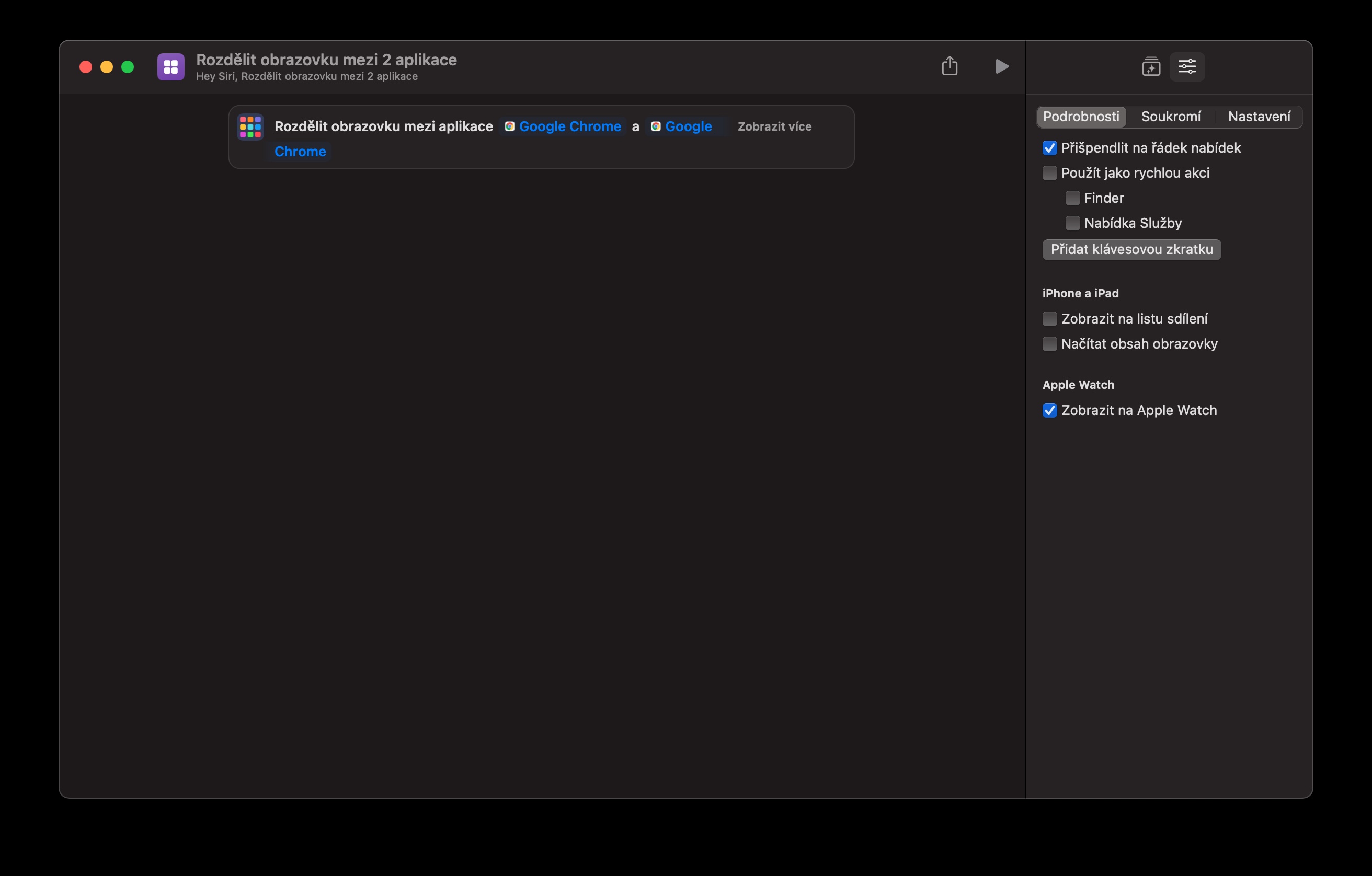Viewport: 1372px width, 876px height.
Task: Expand the action with Zobrazit více
Action: [774, 126]
